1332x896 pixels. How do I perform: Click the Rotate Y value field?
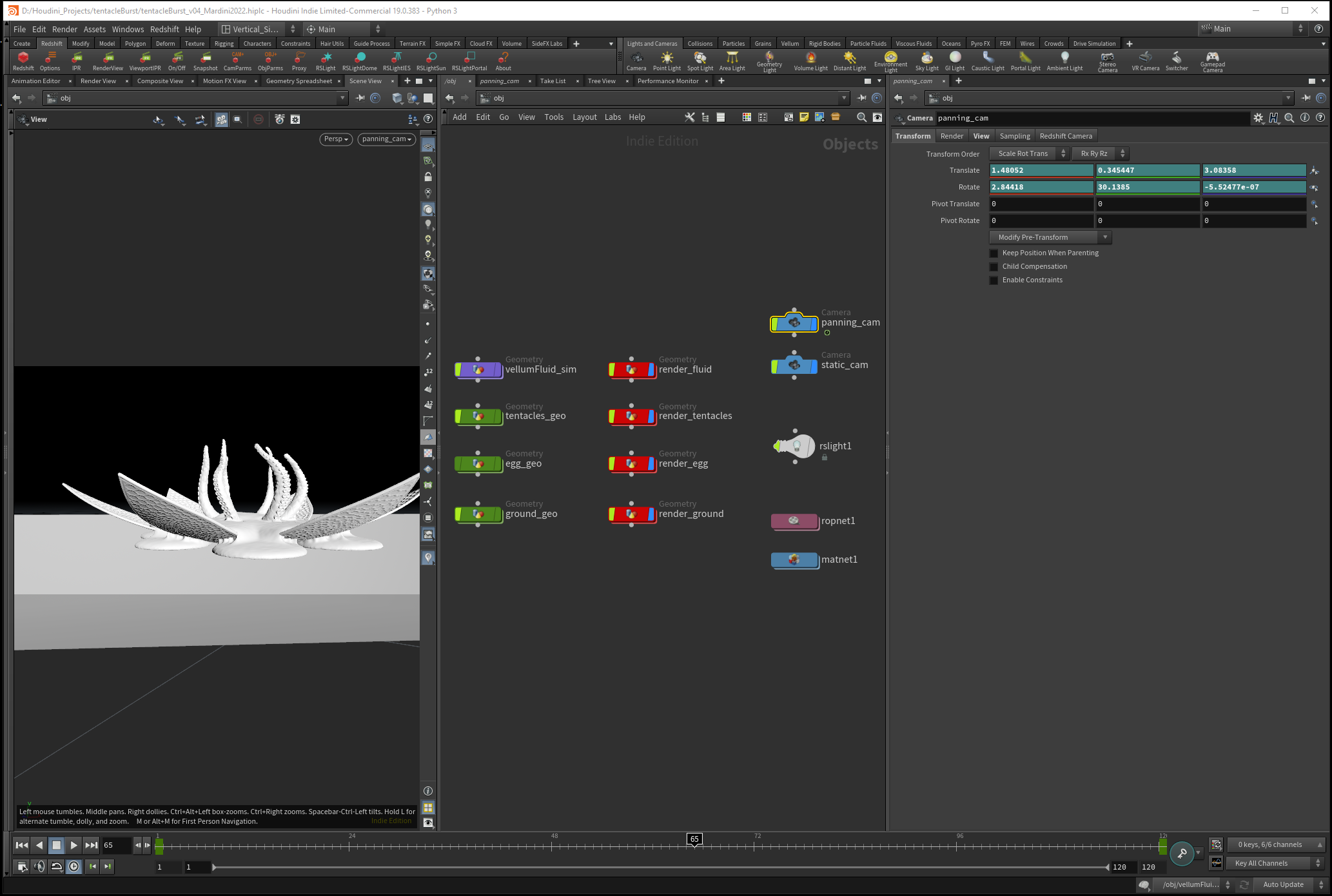click(1148, 187)
